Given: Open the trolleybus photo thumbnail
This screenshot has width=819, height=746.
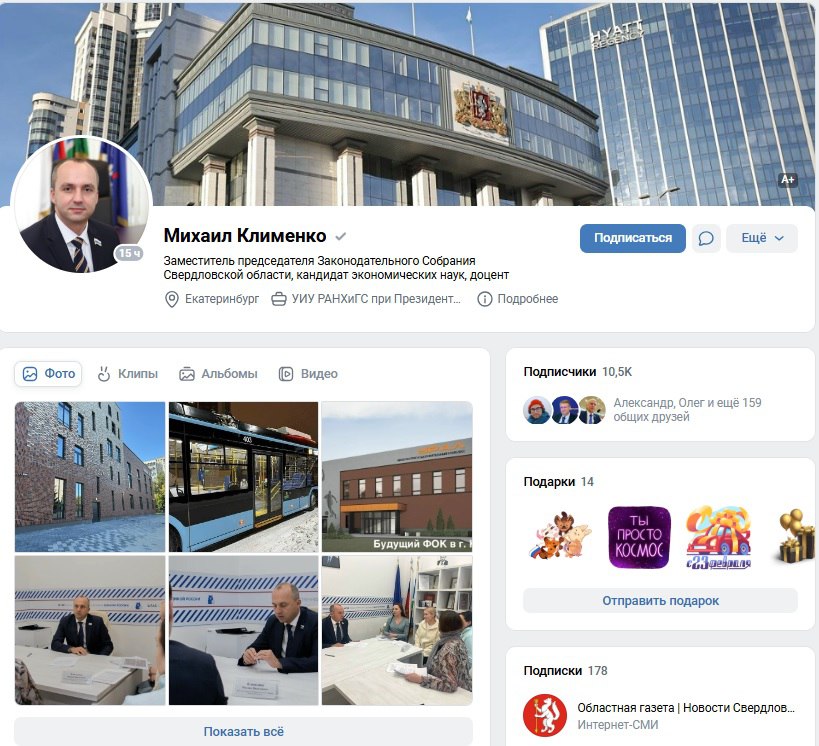Looking at the screenshot, I should [243, 477].
